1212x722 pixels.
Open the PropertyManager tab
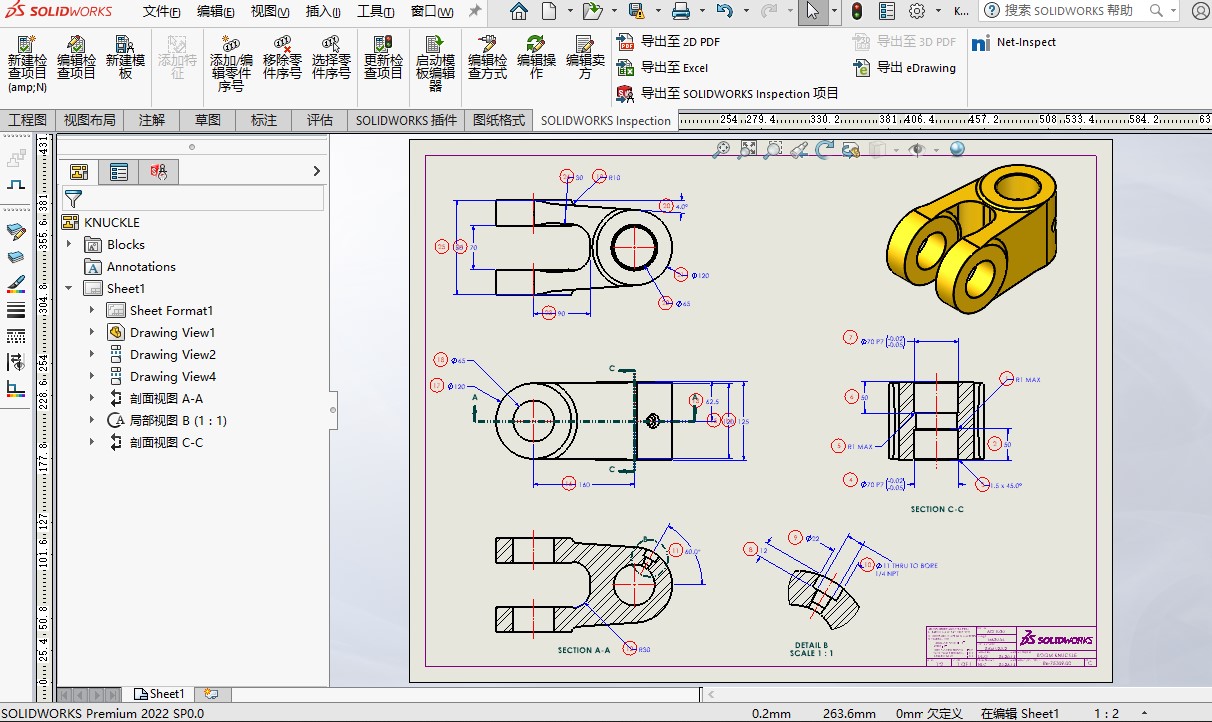(119, 172)
